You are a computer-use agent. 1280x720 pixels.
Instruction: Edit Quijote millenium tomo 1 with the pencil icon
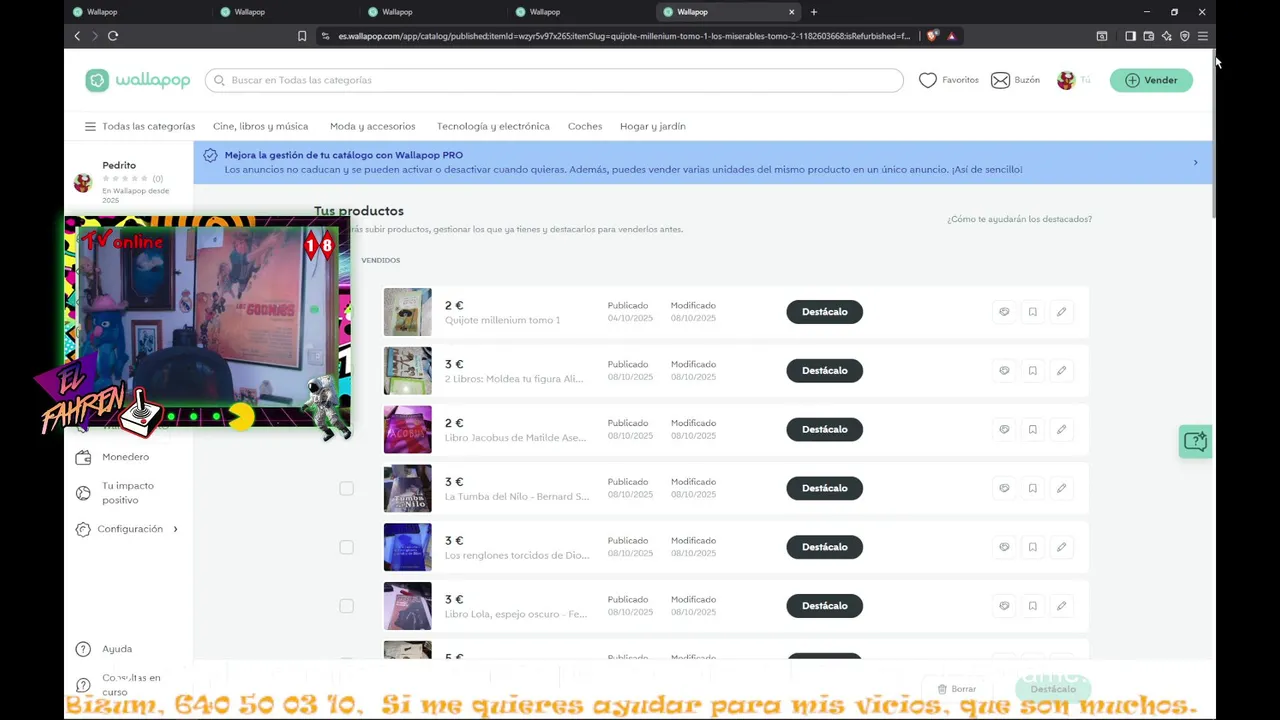pyautogui.click(x=1061, y=312)
